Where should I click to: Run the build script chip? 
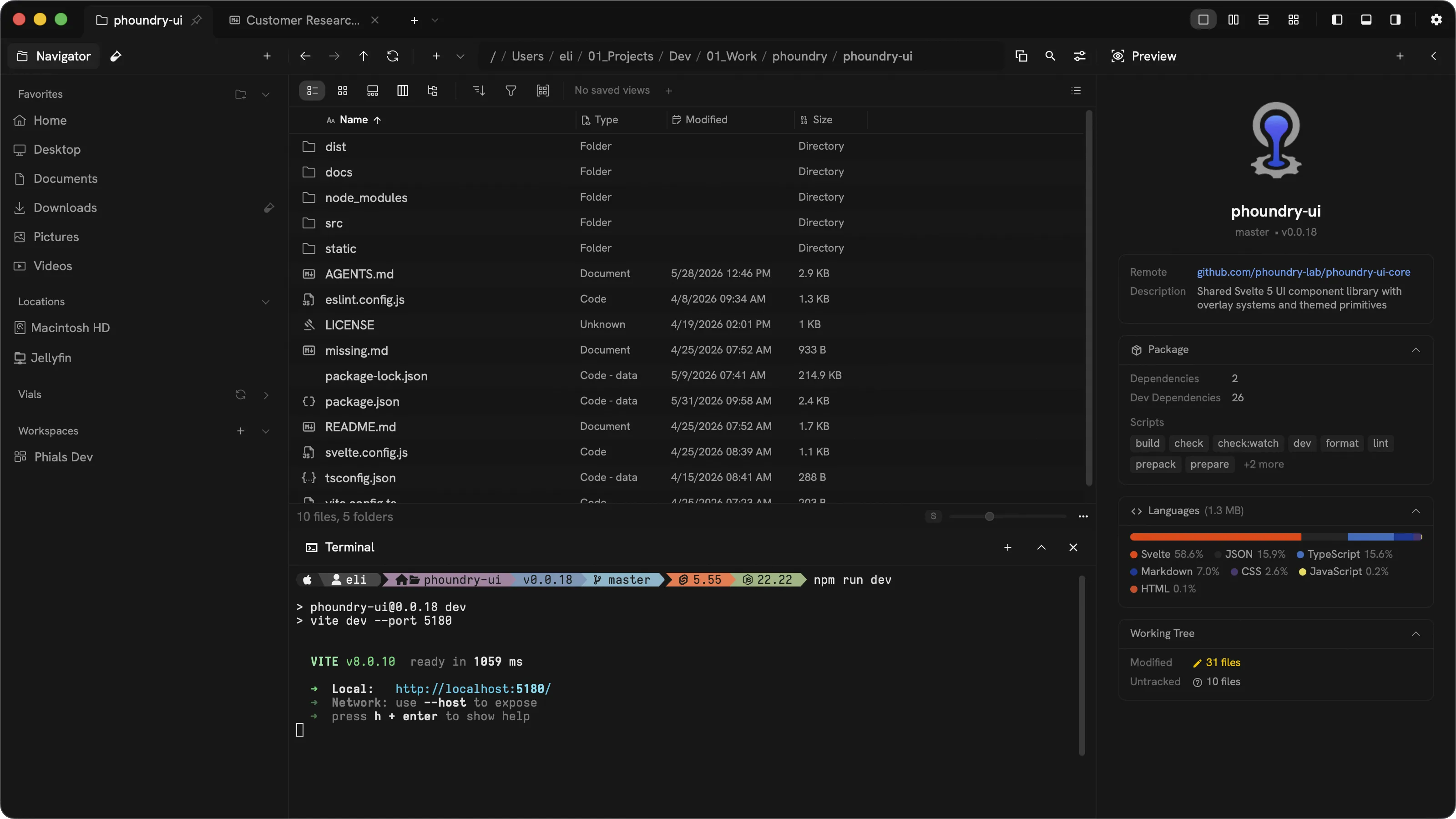tap(1147, 443)
